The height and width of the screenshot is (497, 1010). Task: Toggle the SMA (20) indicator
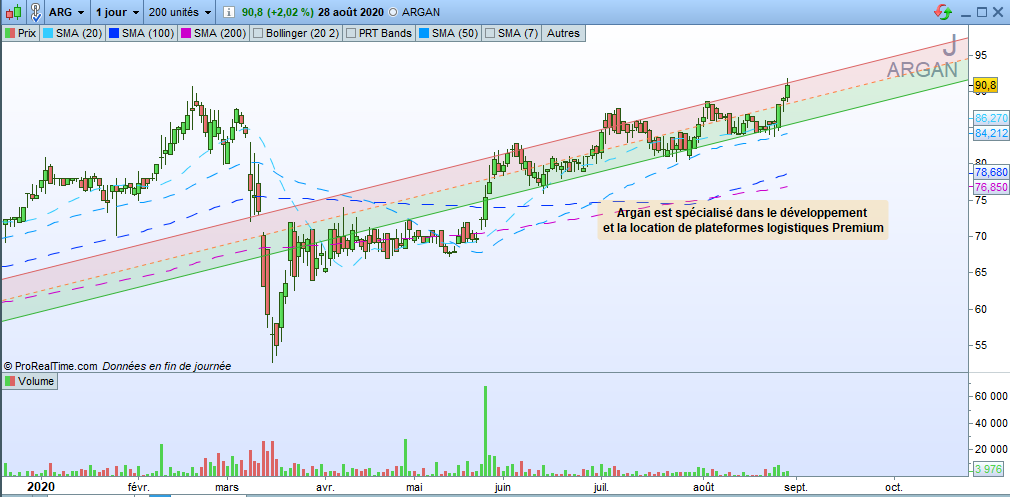click(72, 33)
